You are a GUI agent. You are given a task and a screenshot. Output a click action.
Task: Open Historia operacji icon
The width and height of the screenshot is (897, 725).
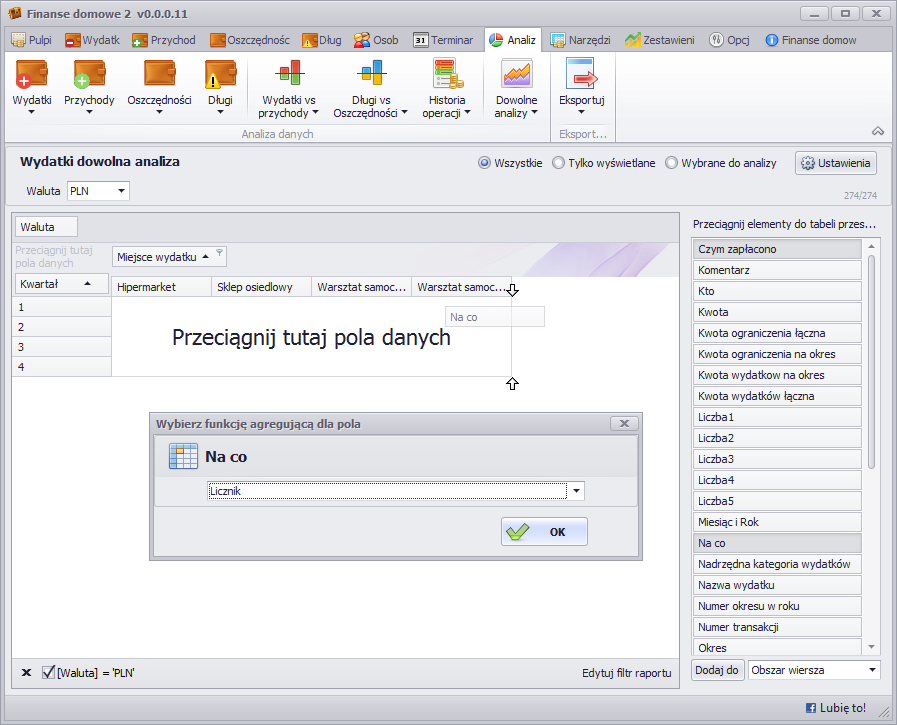coord(446,76)
